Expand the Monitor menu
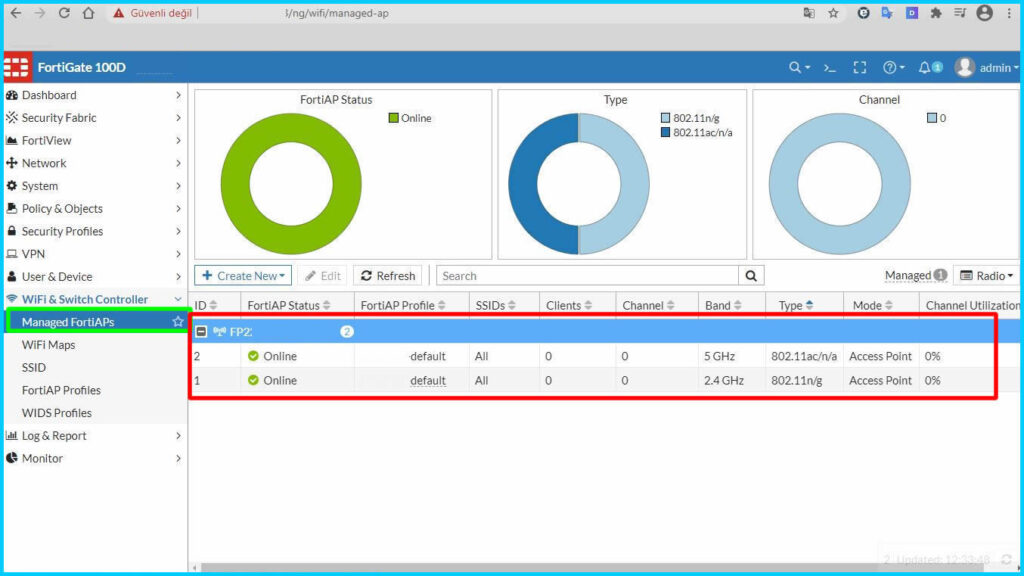The image size is (1024, 576). click(x=95, y=458)
